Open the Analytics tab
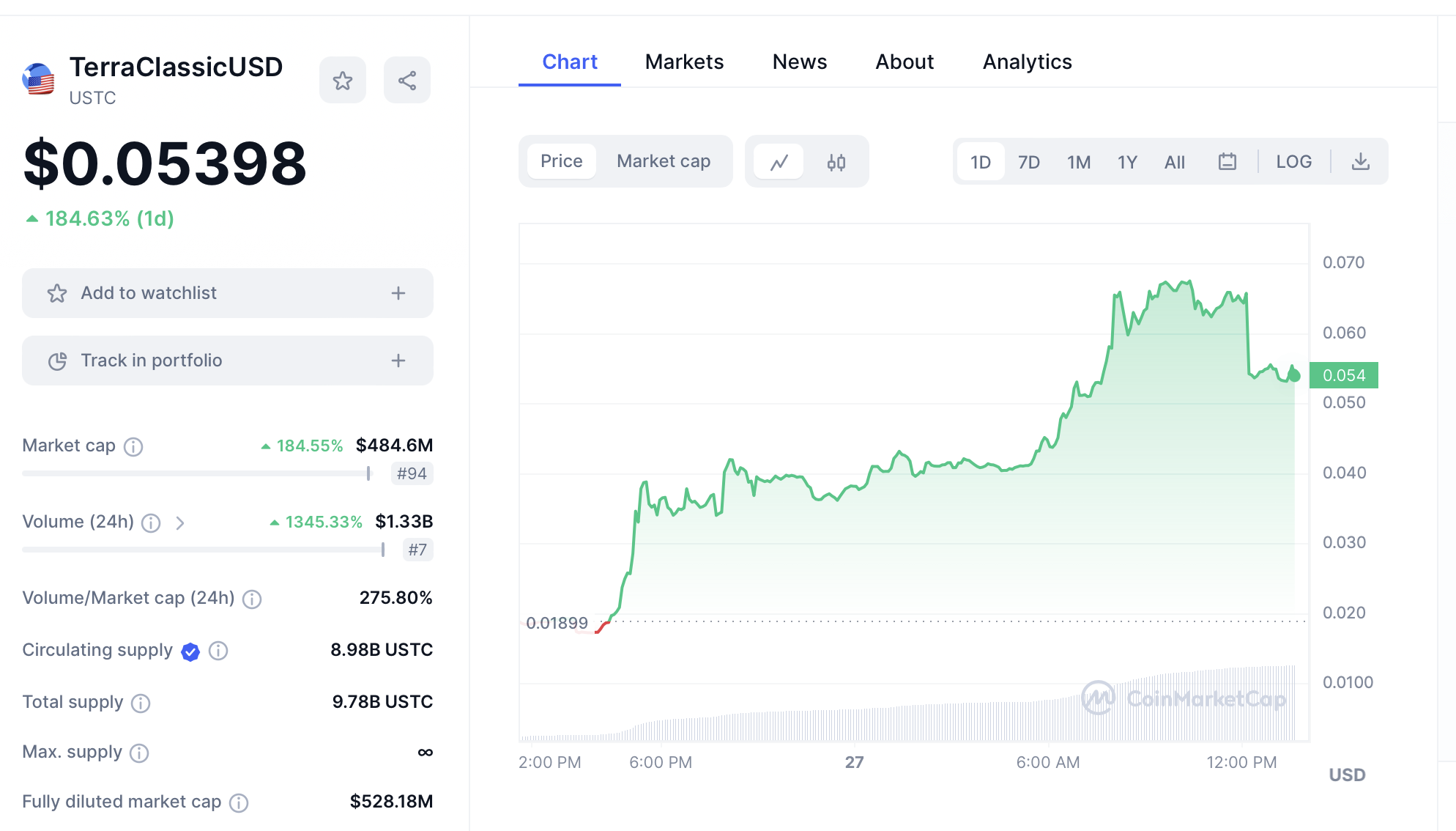This screenshot has width=1456, height=831. [x=1027, y=62]
